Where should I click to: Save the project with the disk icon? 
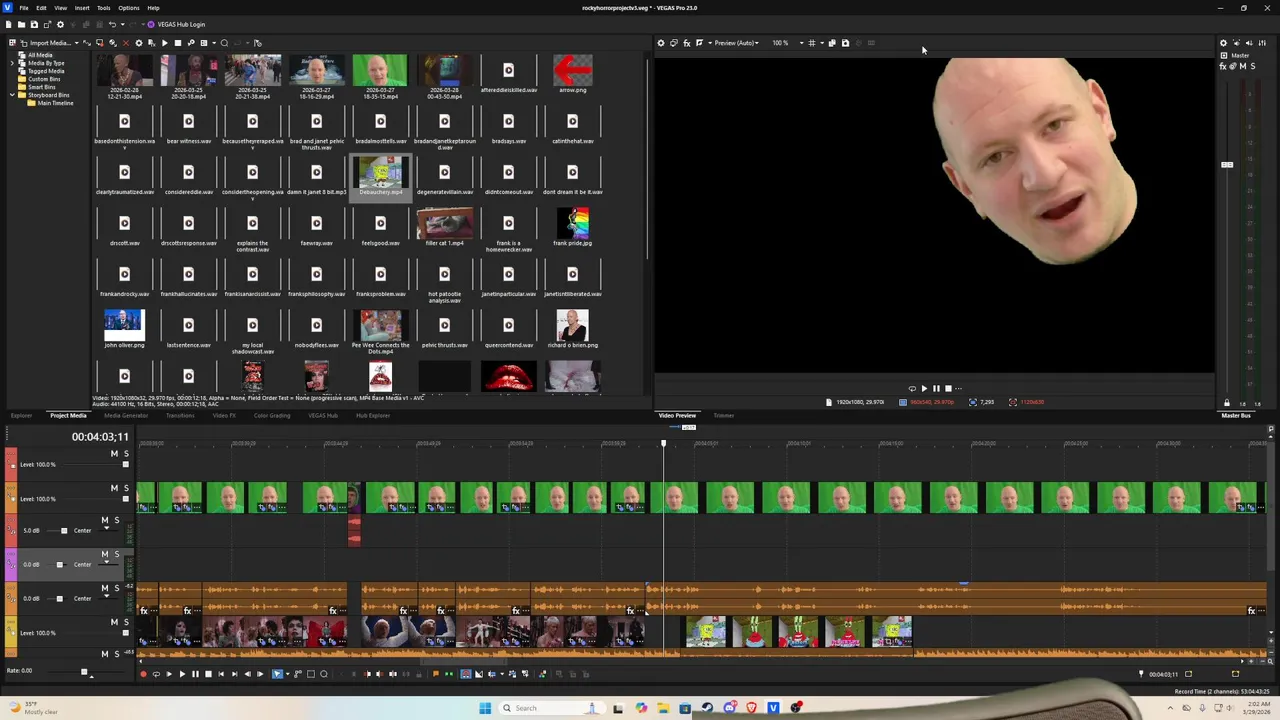tap(34, 24)
